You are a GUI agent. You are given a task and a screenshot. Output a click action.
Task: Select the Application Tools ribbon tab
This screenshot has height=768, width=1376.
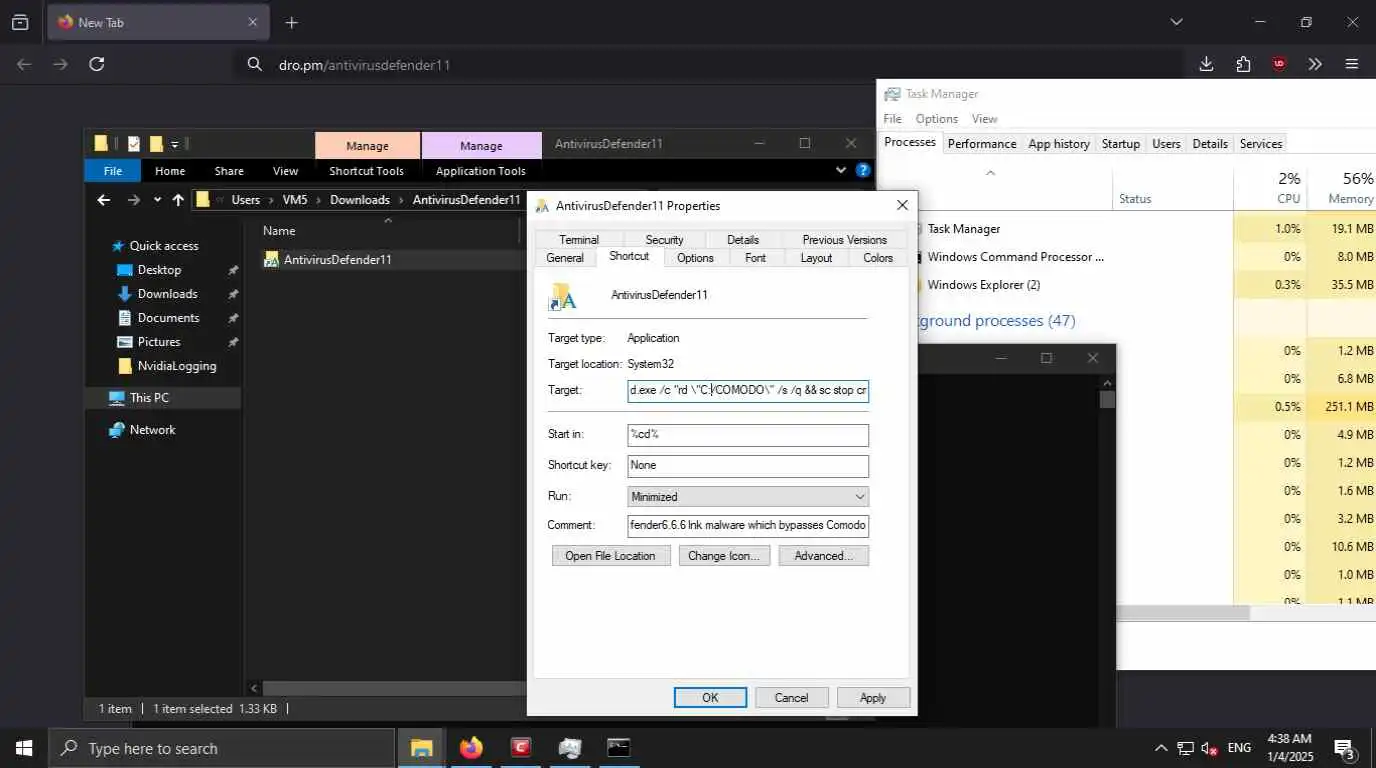coord(481,171)
